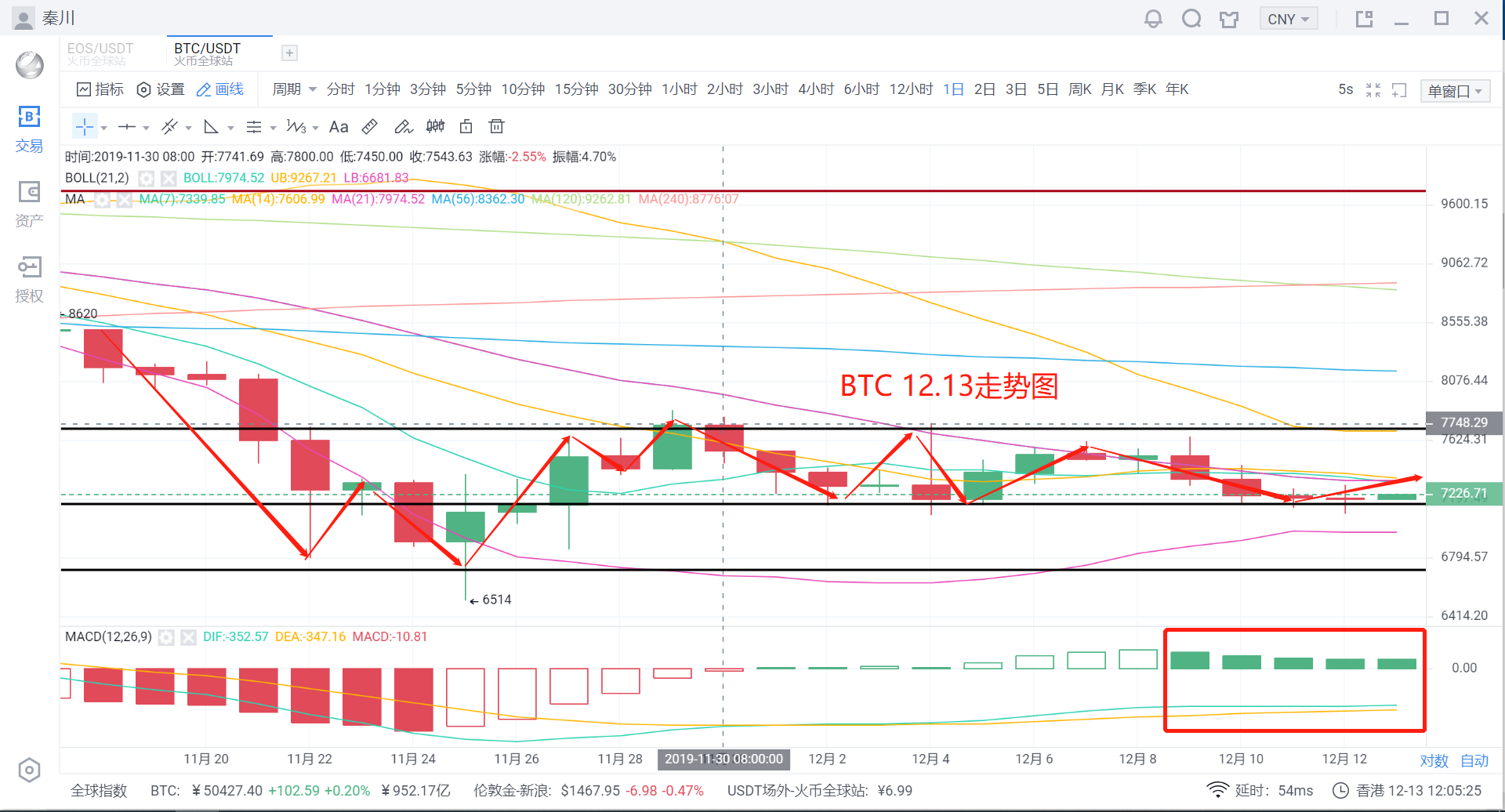Open the 指标 indicators button
The image size is (1505, 812).
pos(100,89)
